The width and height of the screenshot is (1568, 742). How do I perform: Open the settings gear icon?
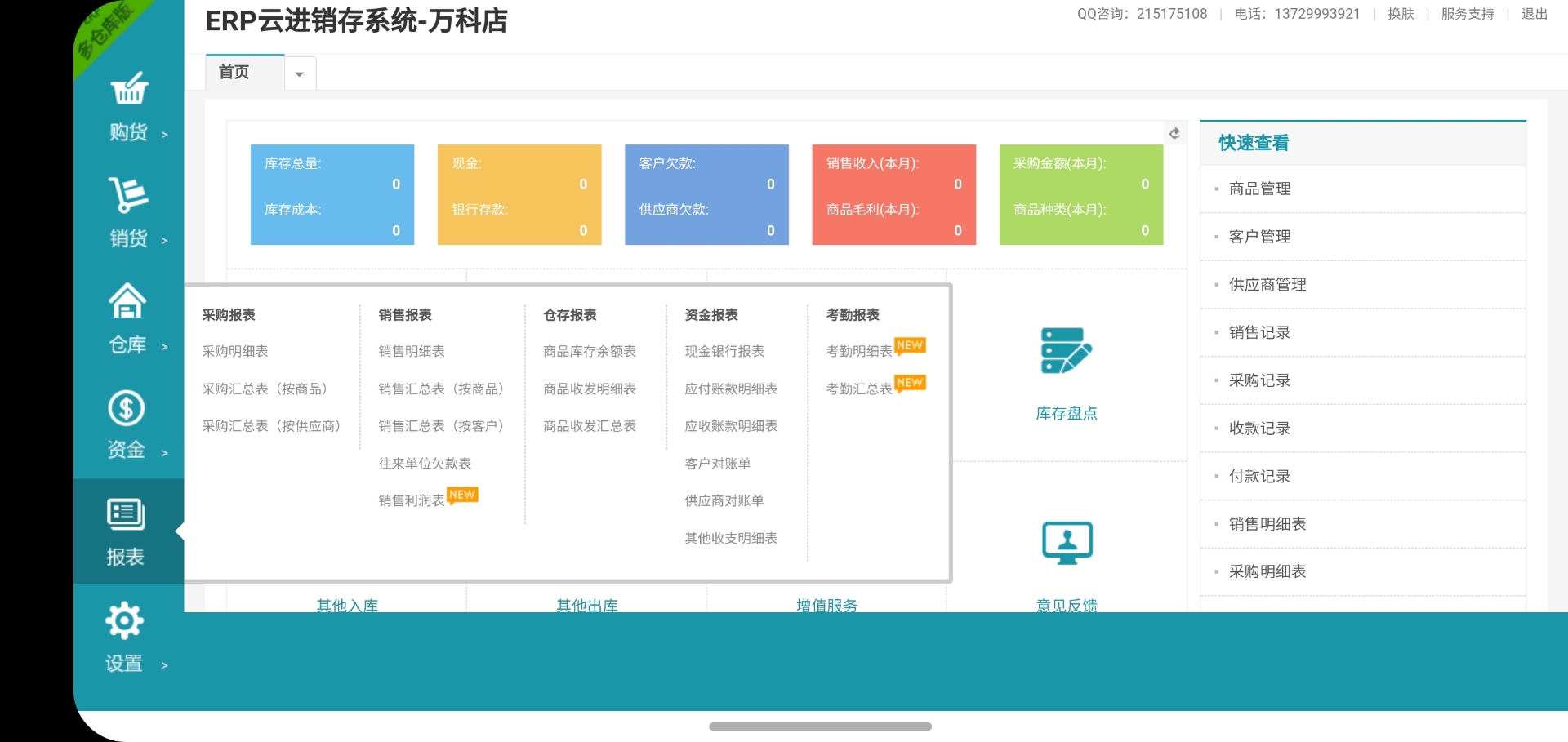(125, 621)
